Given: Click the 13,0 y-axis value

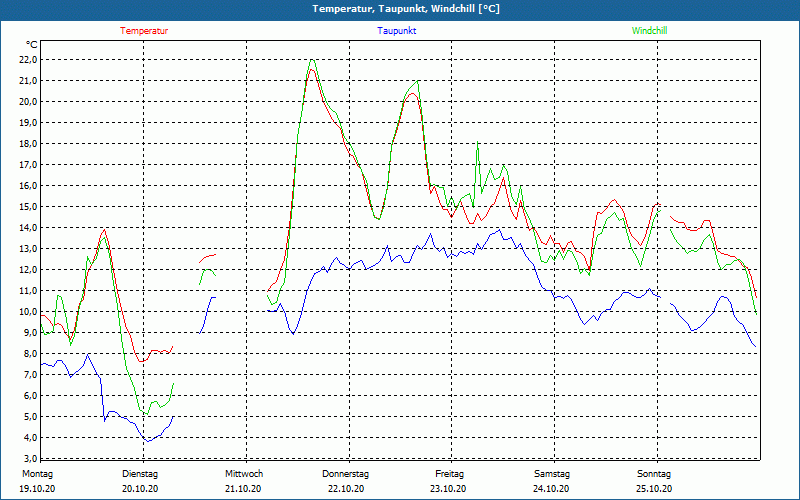Looking at the screenshot, I should (29, 248).
